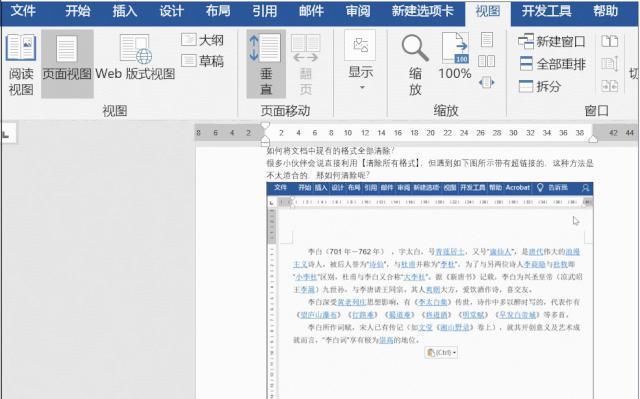Arrange all windows (全部重排)

553,64
